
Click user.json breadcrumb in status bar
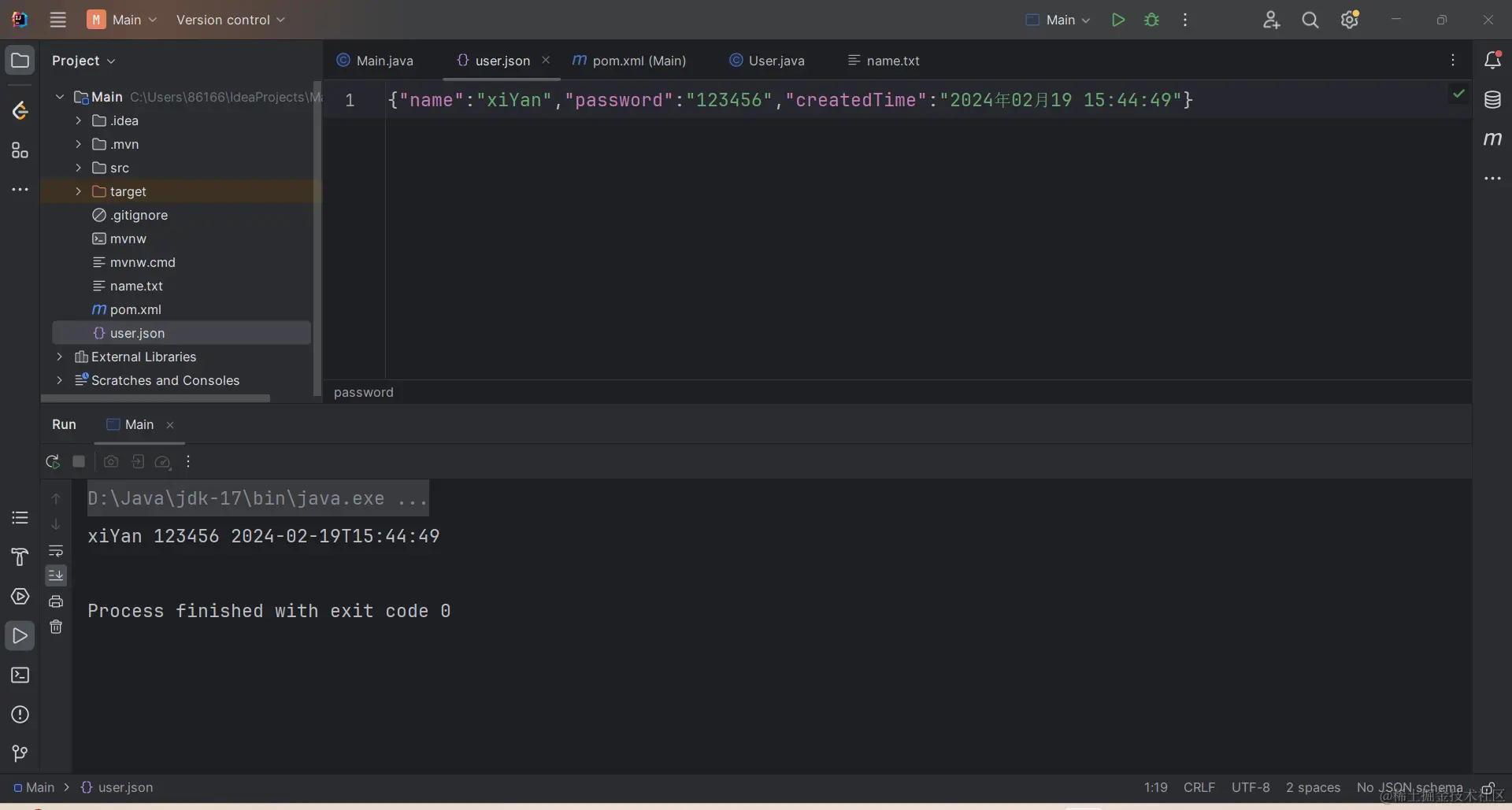point(117,787)
